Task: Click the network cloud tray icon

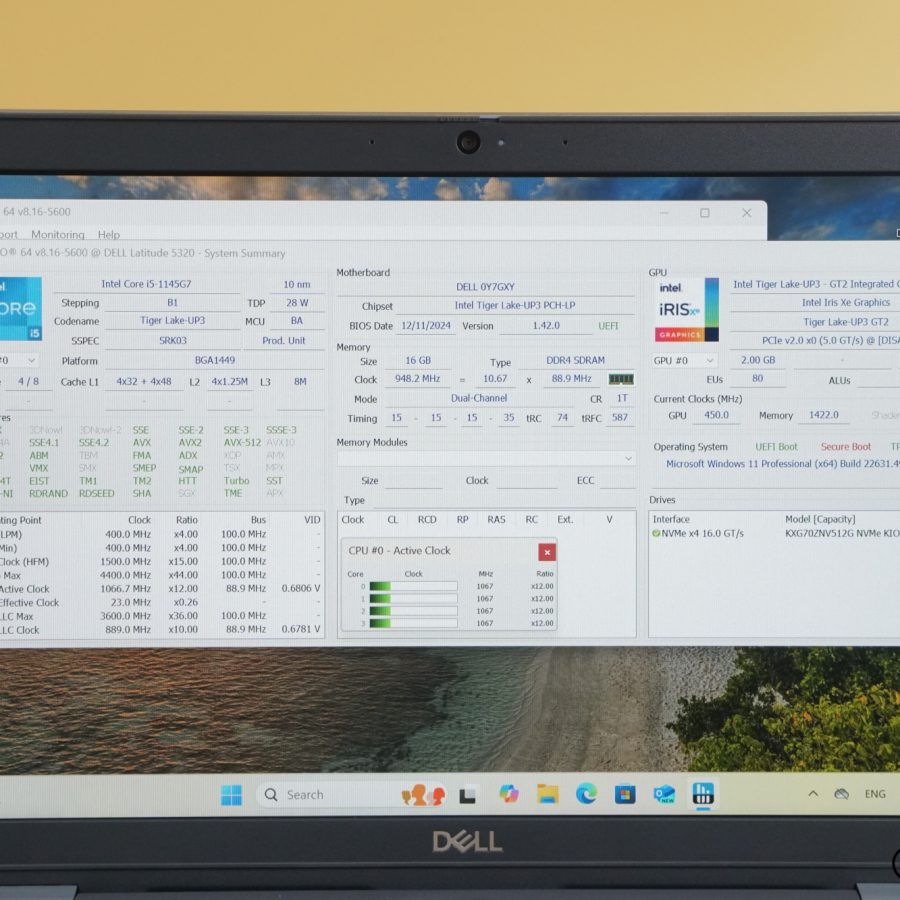Action: click(841, 794)
